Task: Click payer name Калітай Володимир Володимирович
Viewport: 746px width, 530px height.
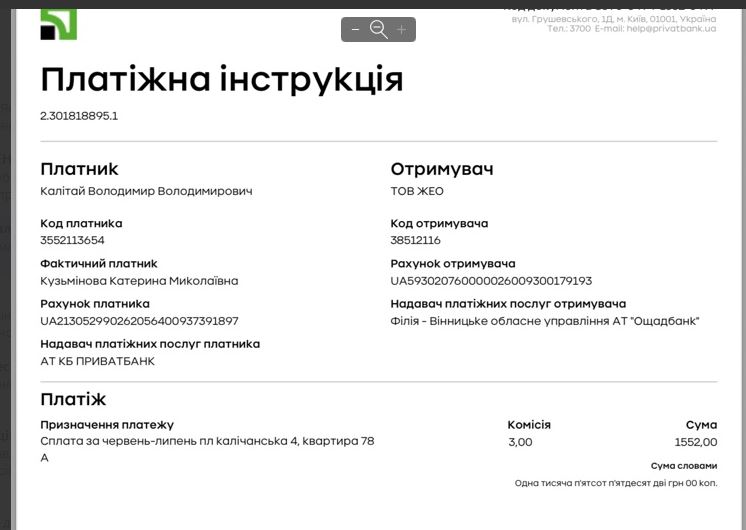Action: pos(146,191)
